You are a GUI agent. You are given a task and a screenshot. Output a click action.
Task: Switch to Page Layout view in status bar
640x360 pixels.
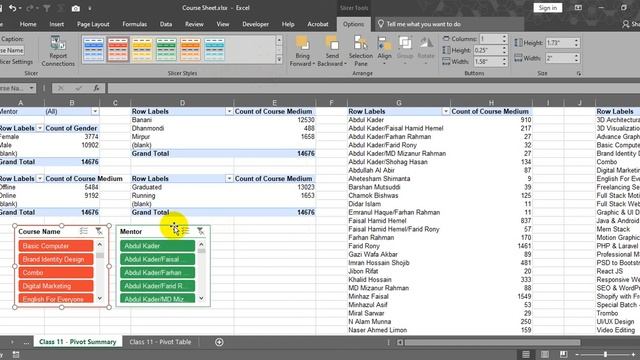[x=544, y=354]
